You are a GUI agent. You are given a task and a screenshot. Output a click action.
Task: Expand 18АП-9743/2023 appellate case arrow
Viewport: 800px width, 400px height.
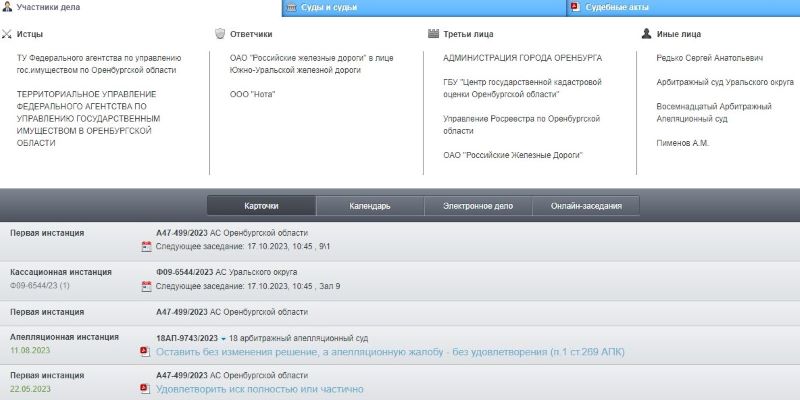point(223,339)
